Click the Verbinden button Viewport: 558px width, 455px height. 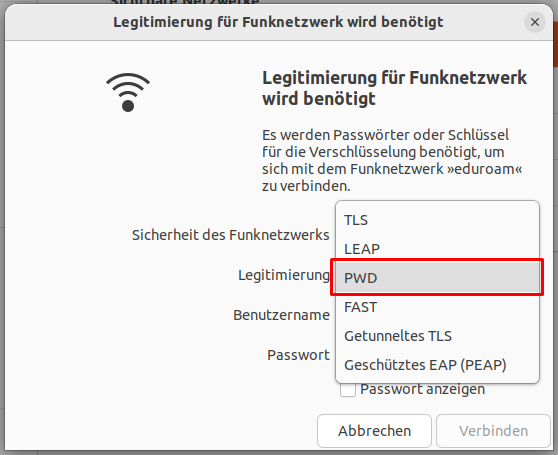(493, 431)
